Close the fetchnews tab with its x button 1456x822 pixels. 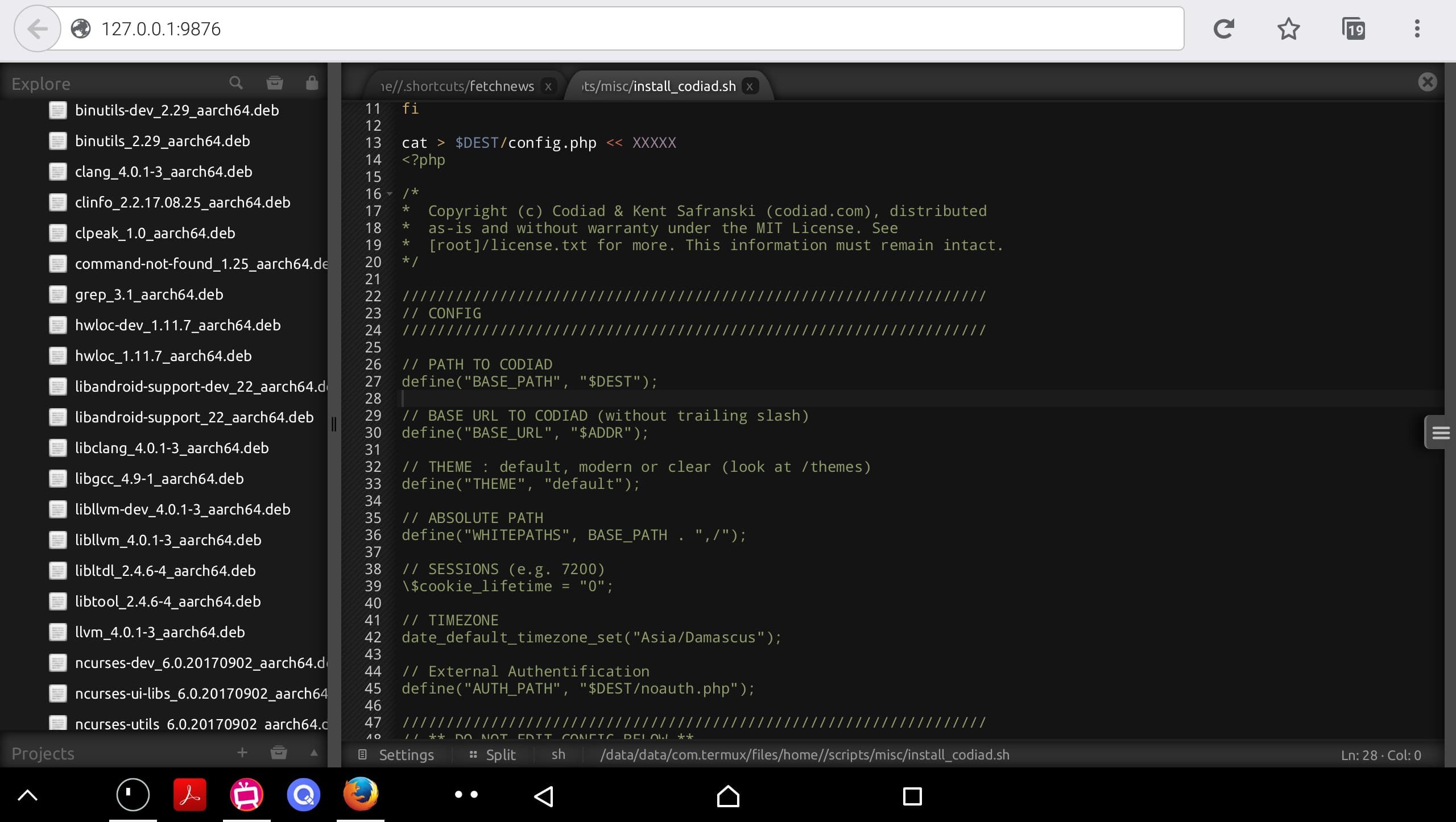548,86
